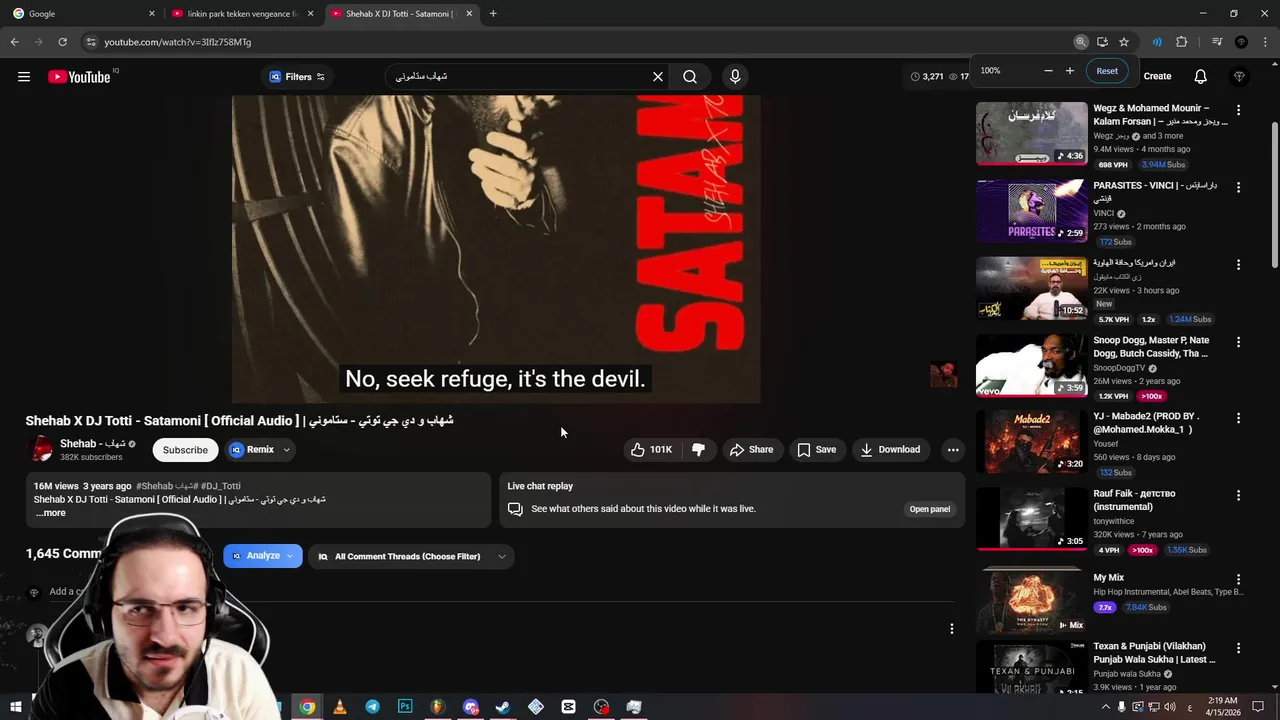Click the address bar URL

178,42
